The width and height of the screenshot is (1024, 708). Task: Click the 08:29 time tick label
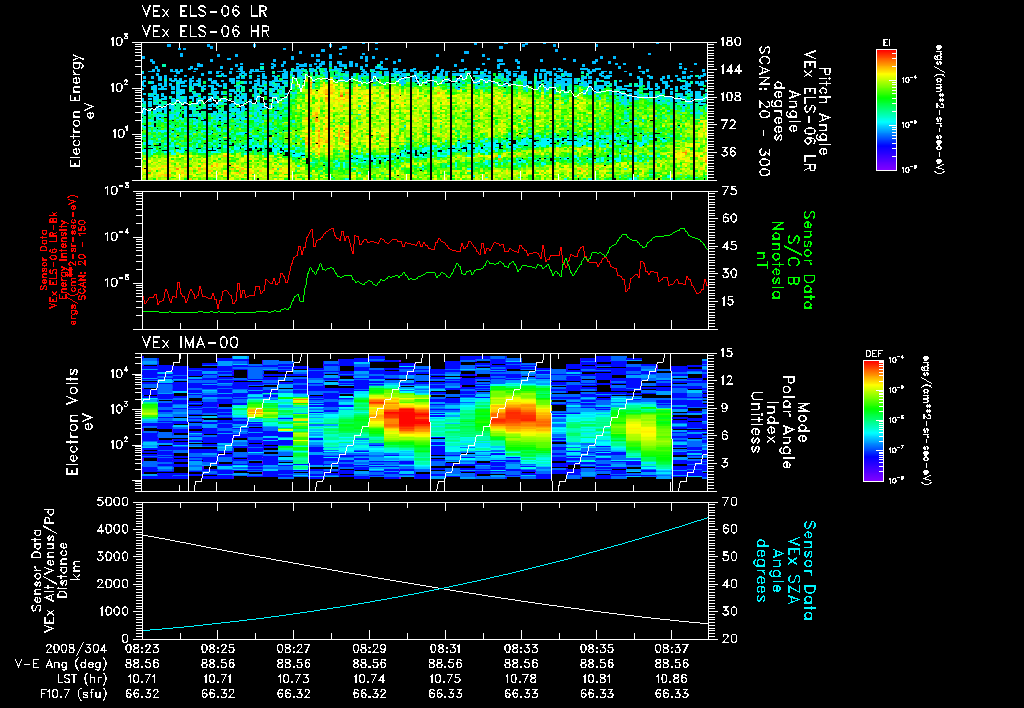369,649
